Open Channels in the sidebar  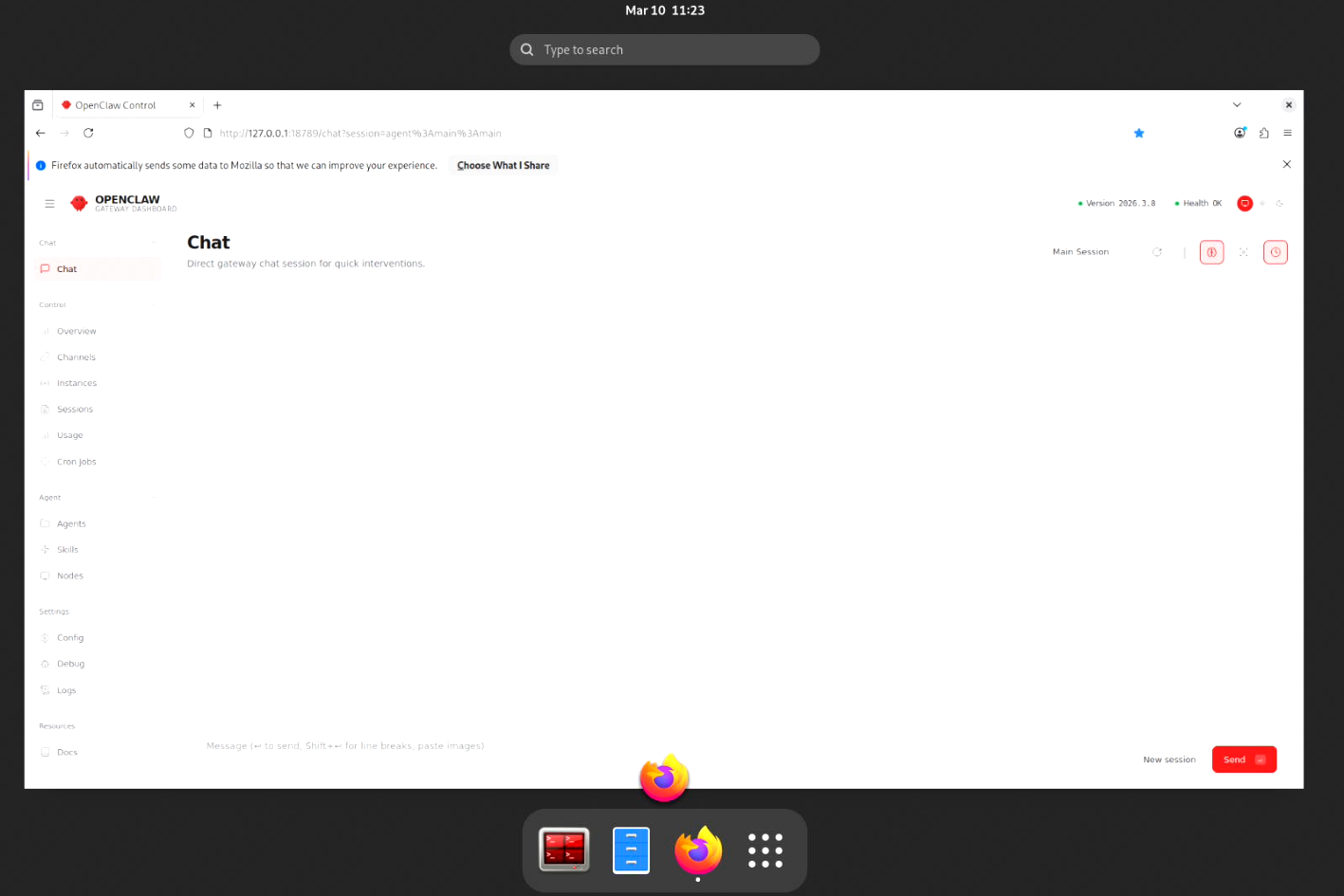click(76, 357)
